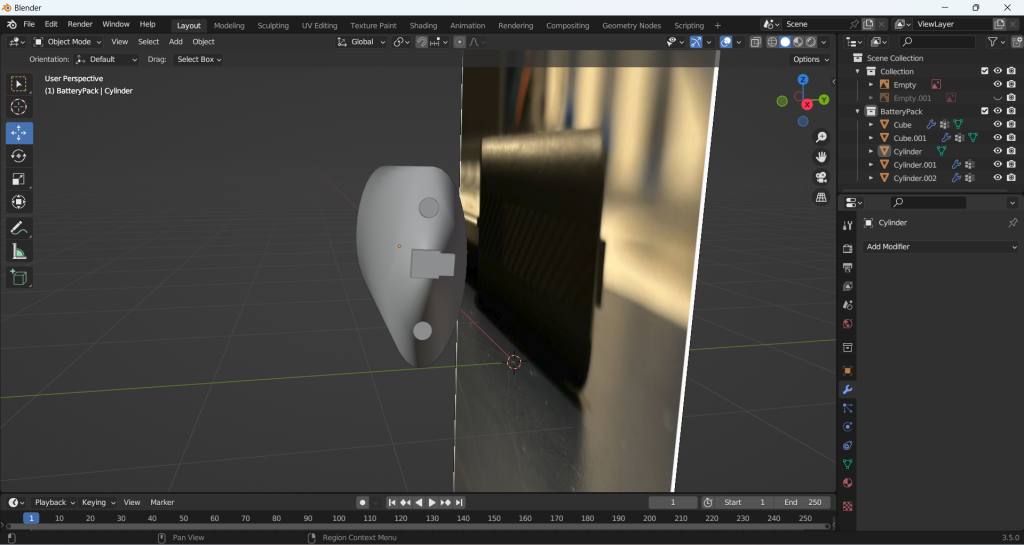Click the Add Cube tool
The image size is (1024, 545).
(19, 277)
